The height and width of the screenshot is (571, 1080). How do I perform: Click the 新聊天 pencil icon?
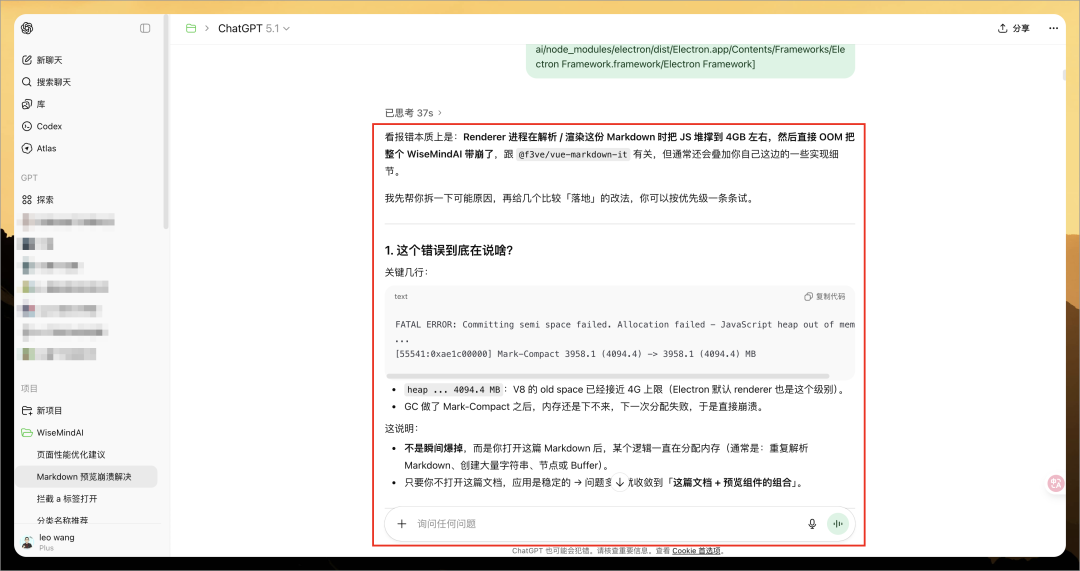(27, 60)
